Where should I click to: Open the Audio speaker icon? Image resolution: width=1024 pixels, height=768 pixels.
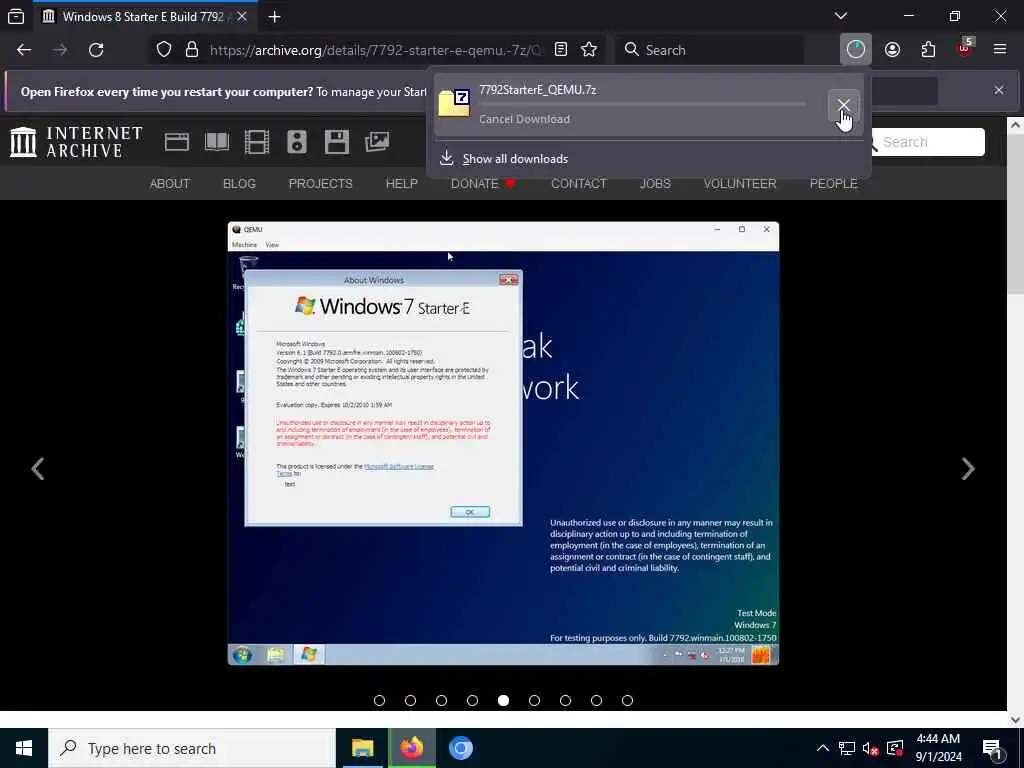(296, 142)
